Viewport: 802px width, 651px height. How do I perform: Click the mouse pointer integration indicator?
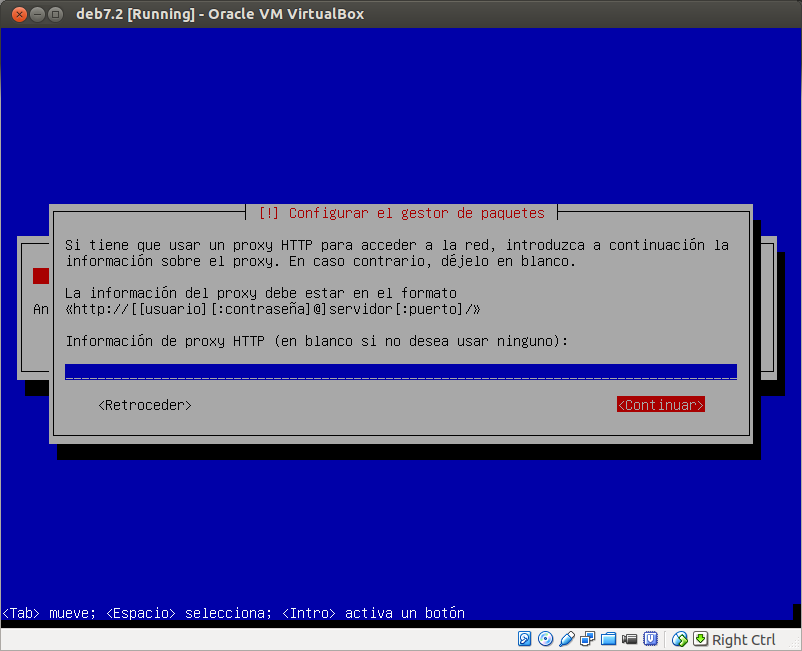point(681,638)
